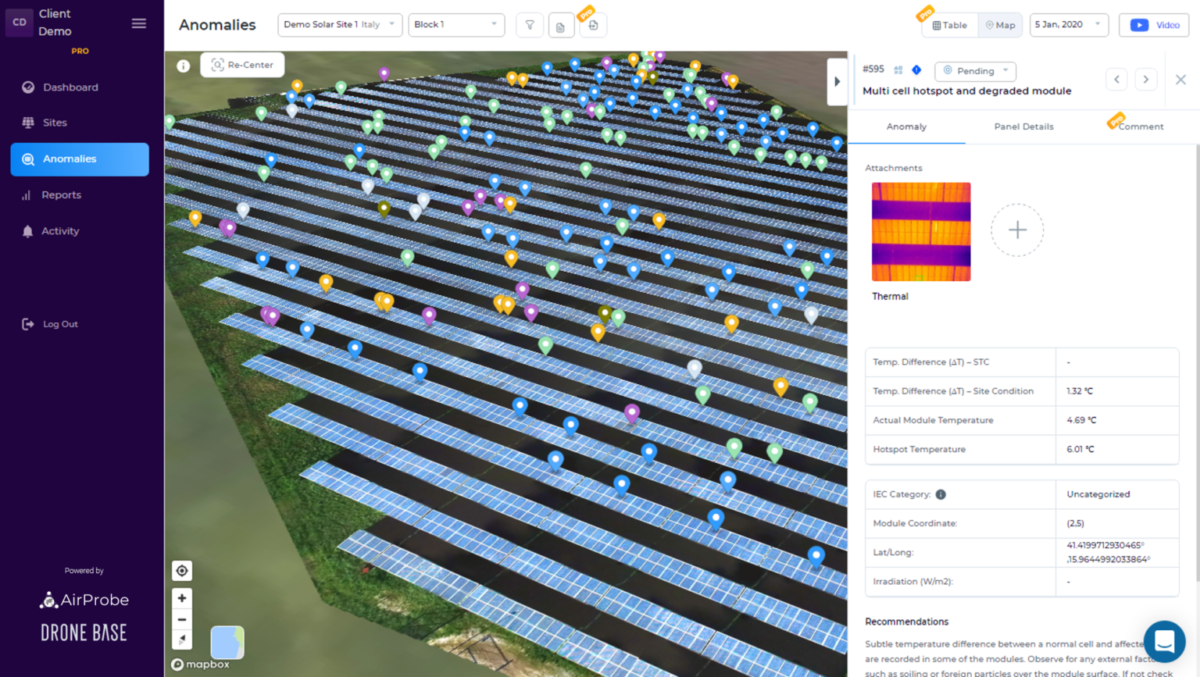Screen dimensions: 1200x677
Task: Navigate to Reports in sidebar
Action: [61, 195]
